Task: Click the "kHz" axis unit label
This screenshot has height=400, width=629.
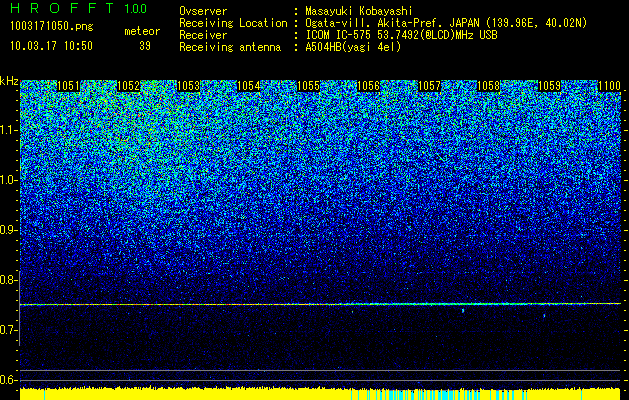Action: tap(9, 81)
